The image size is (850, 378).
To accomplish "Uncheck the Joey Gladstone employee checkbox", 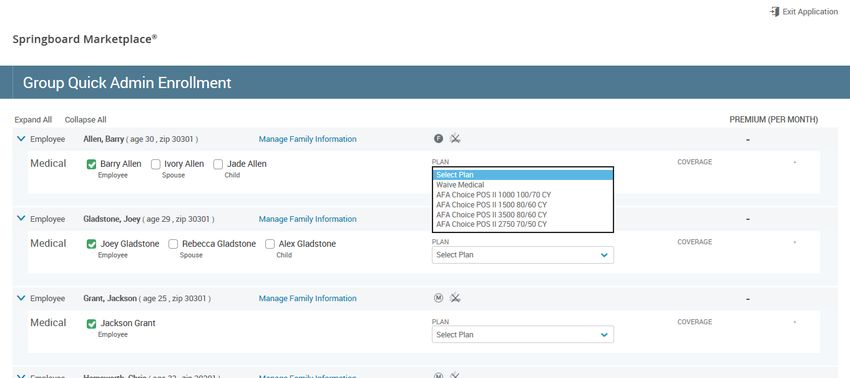I will coord(92,244).
